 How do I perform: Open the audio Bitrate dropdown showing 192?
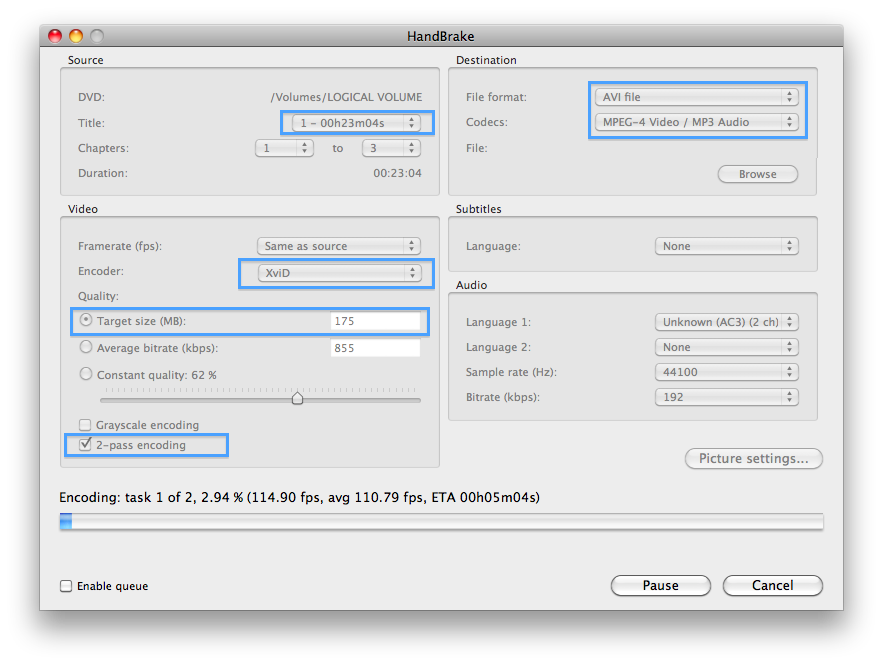click(x=727, y=397)
